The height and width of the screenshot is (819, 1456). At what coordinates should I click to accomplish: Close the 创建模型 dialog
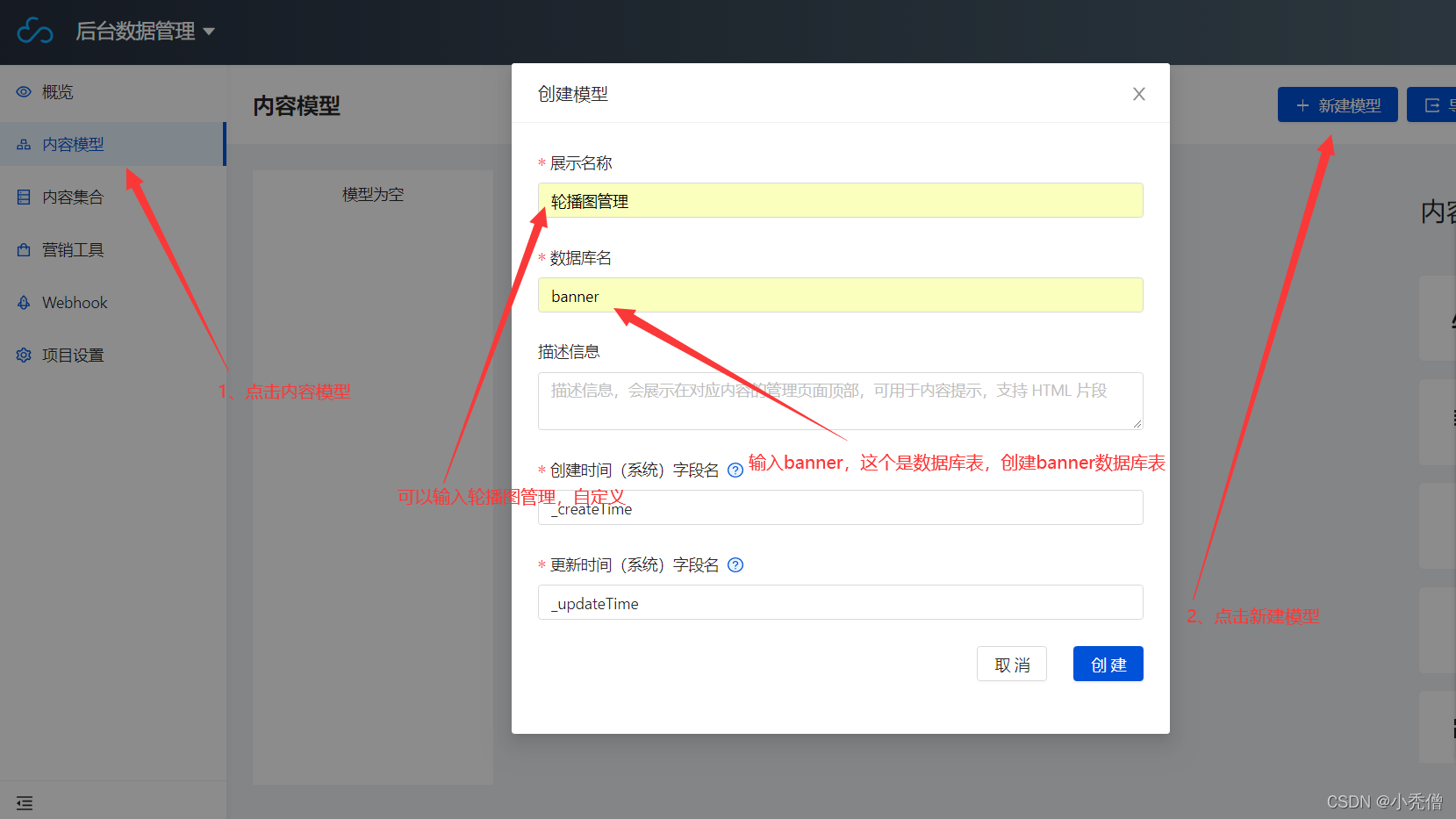(x=1139, y=94)
